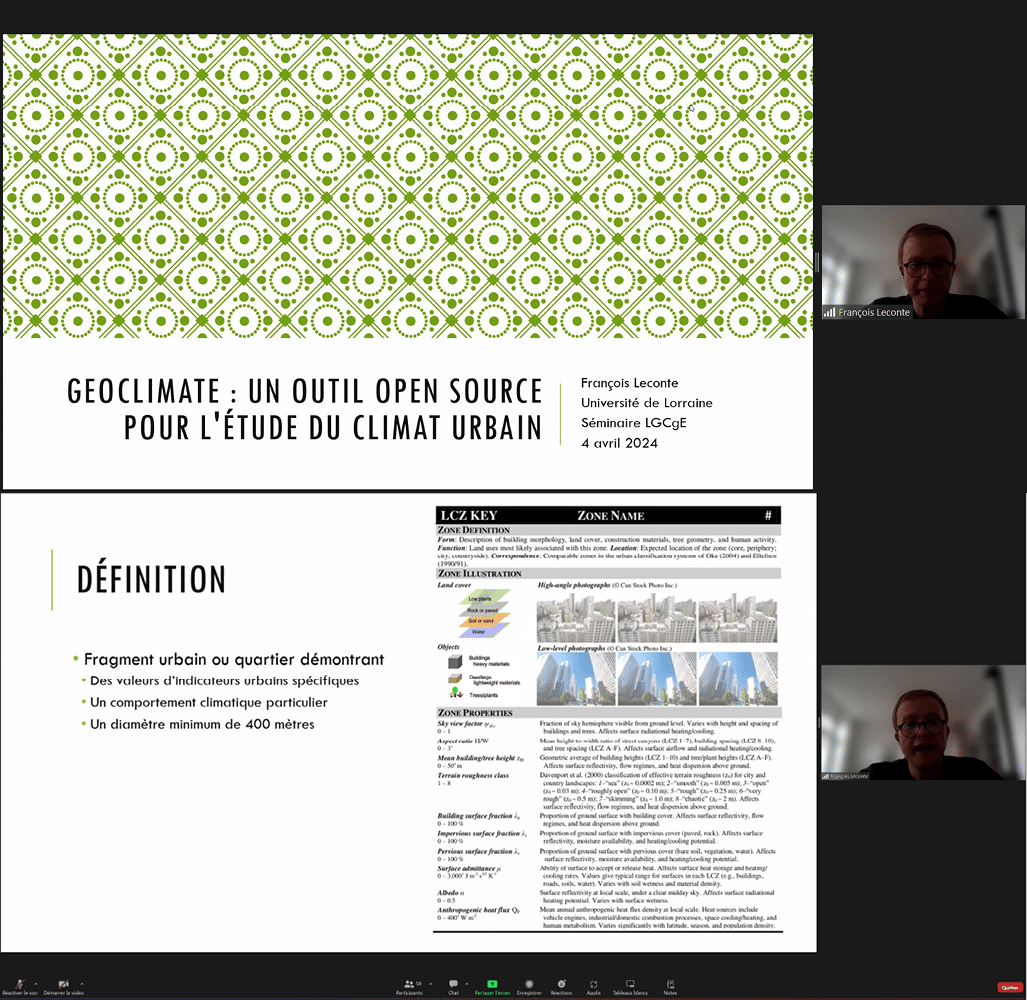Select the upper François Leconte video tile
Image resolution: width=1027 pixels, height=1000 pixels.
coord(924,262)
